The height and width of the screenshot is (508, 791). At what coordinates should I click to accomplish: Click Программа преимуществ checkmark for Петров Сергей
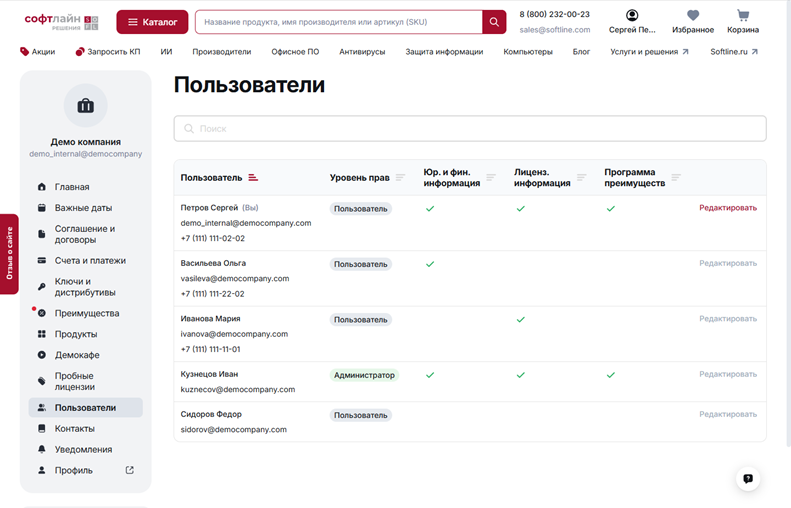pos(610,208)
